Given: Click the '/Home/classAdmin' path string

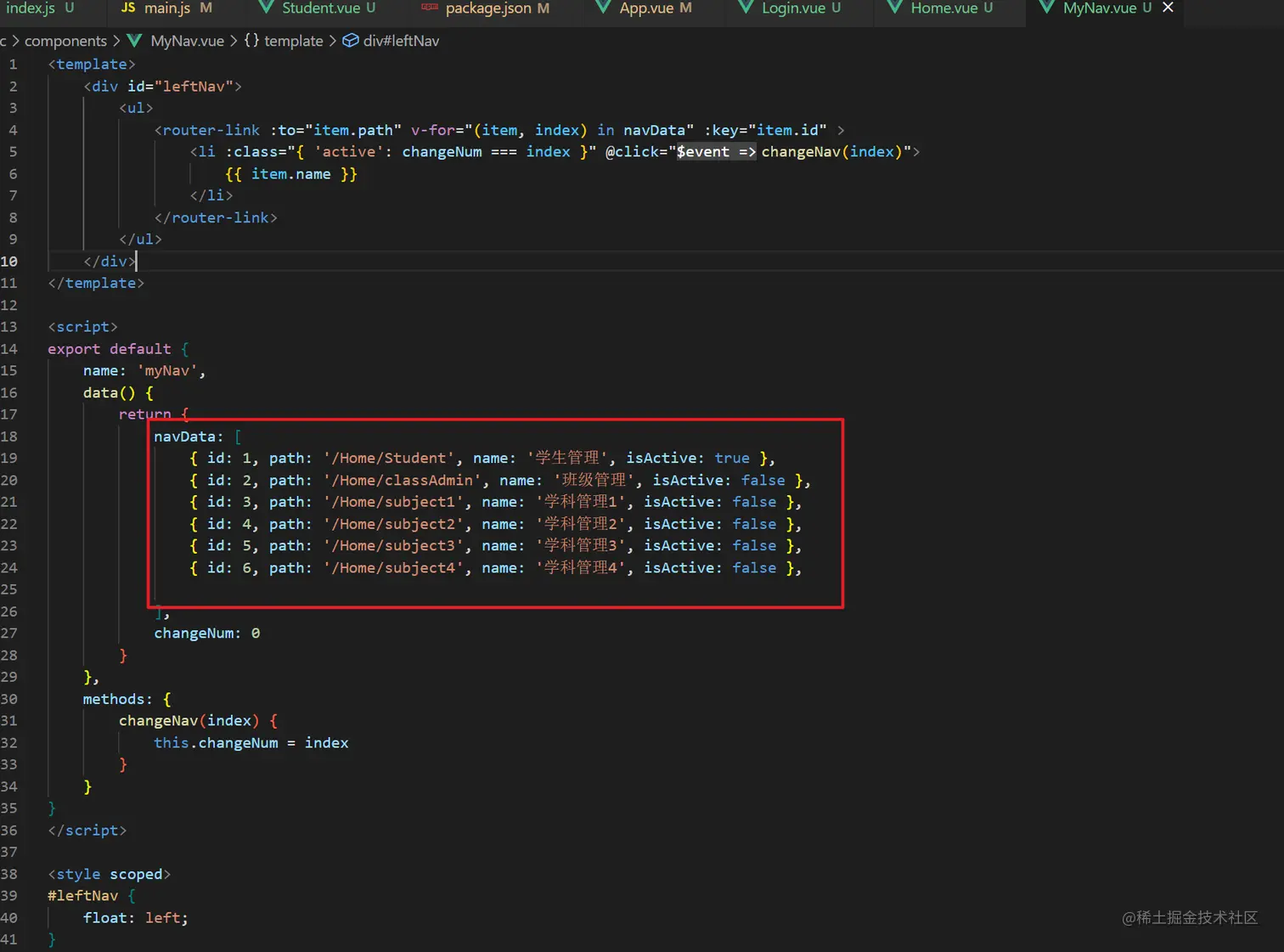Looking at the screenshot, I should pyautogui.click(x=402, y=481).
